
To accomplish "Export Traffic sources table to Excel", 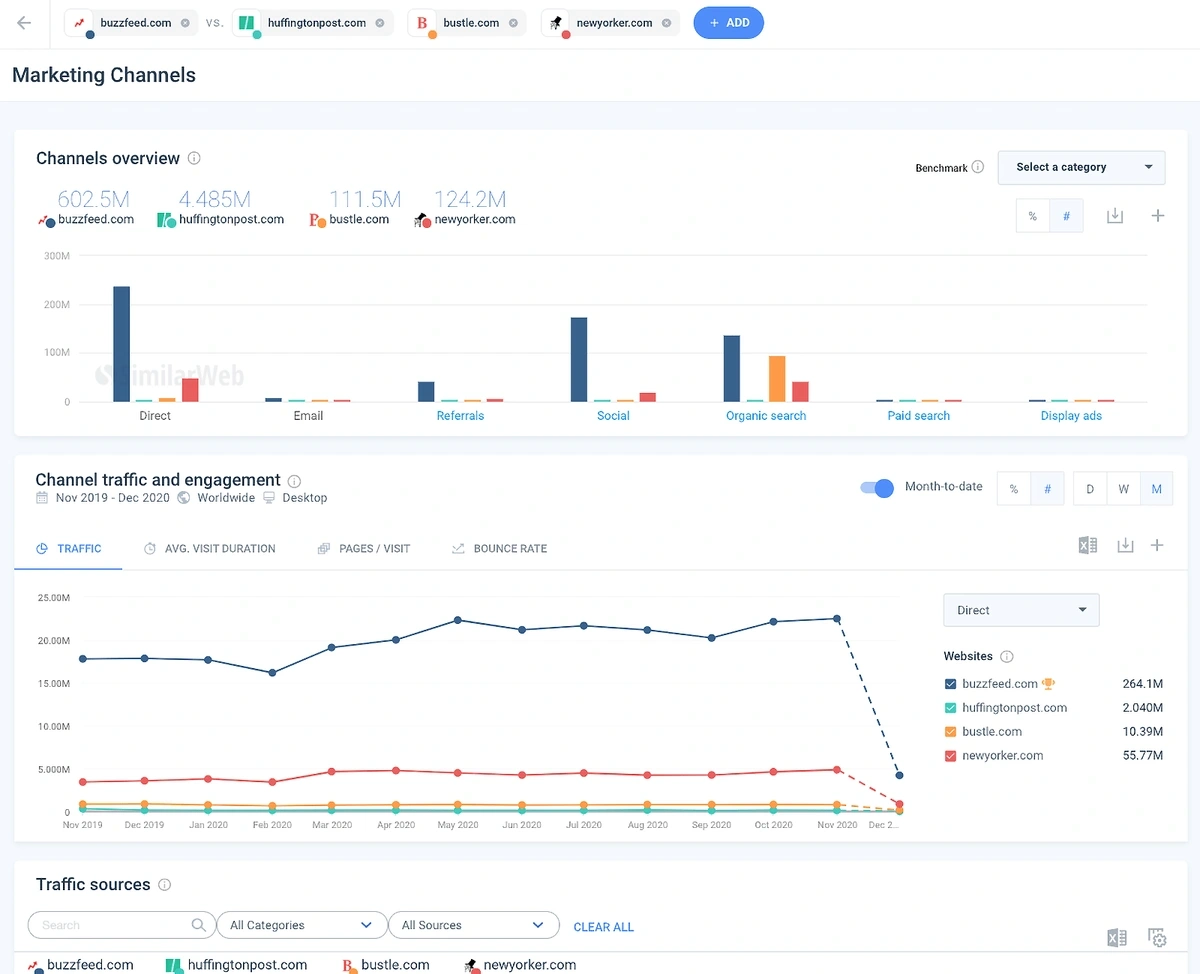I will tap(1117, 938).
